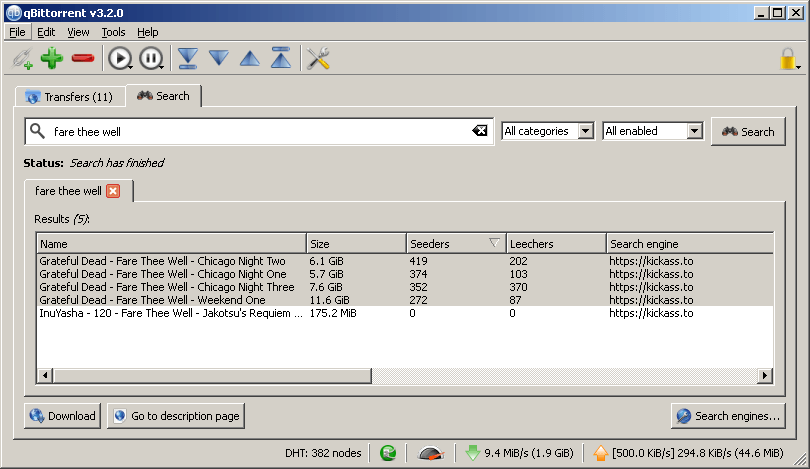
Task: Click the green download speed arrow
Action: (x=473, y=453)
